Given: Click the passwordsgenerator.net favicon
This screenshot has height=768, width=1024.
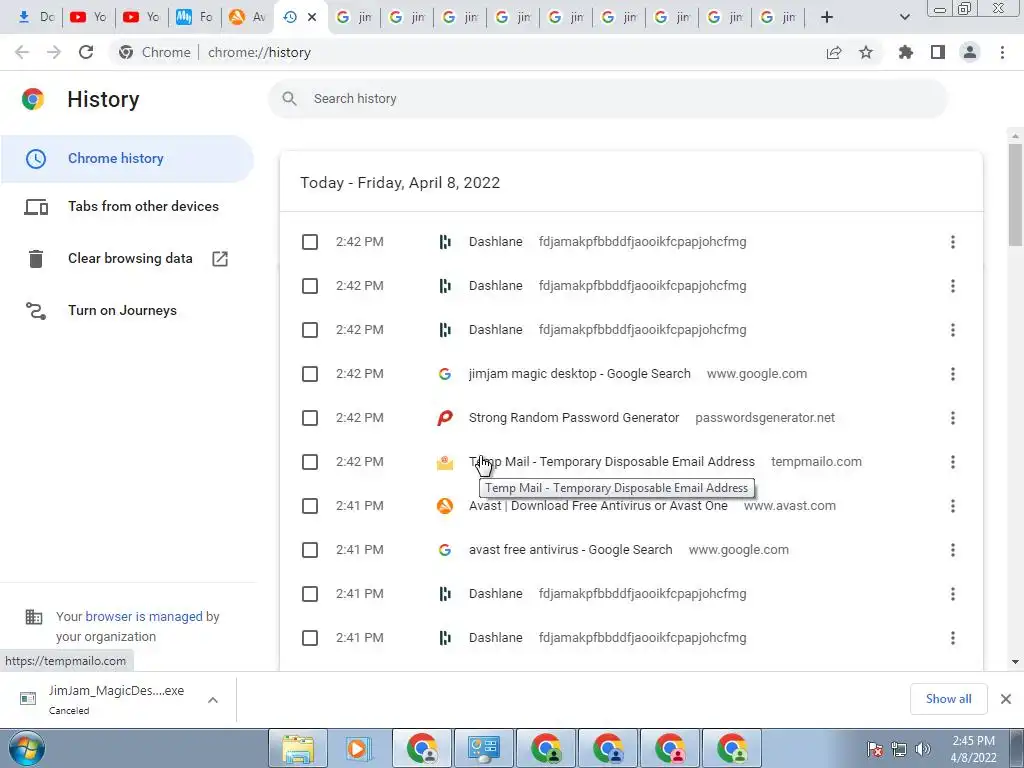Looking at the screenshot, I should [445, 418].
